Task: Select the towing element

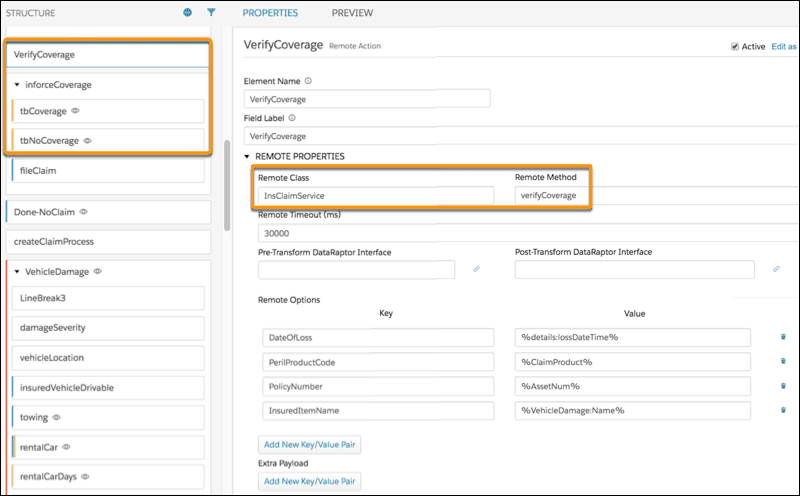Action: (x=108, y=417)
